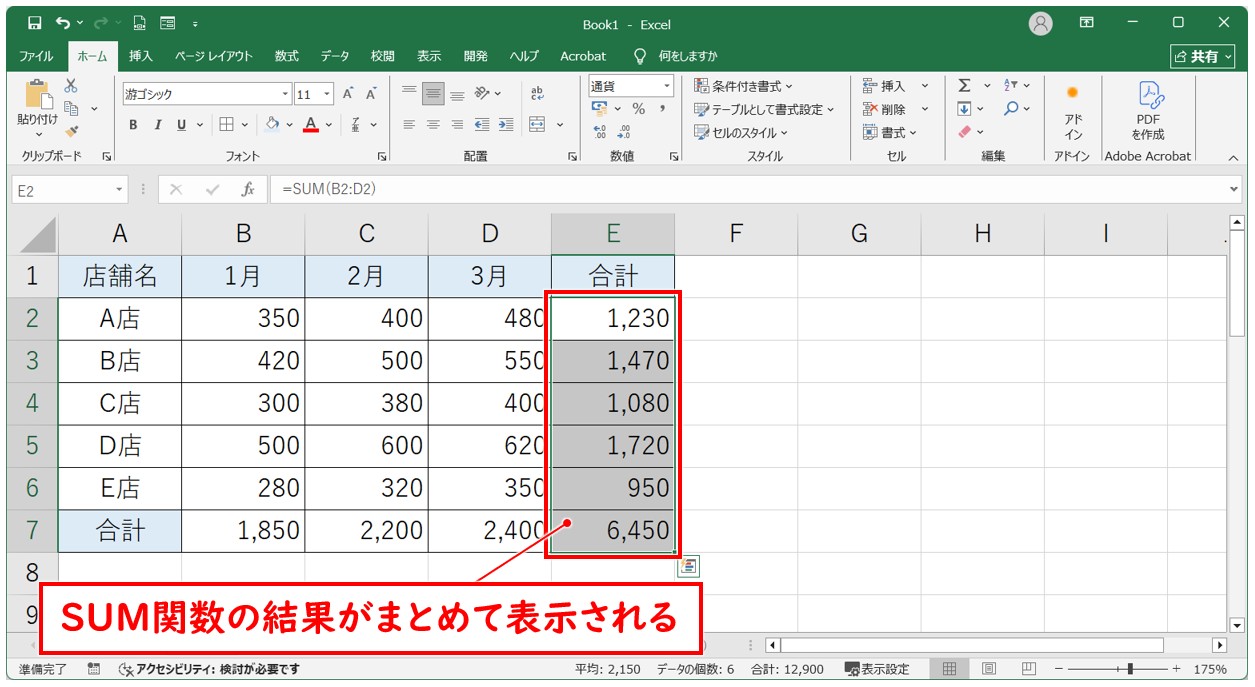Toggle Bottom Align

[x=457, y=94]
